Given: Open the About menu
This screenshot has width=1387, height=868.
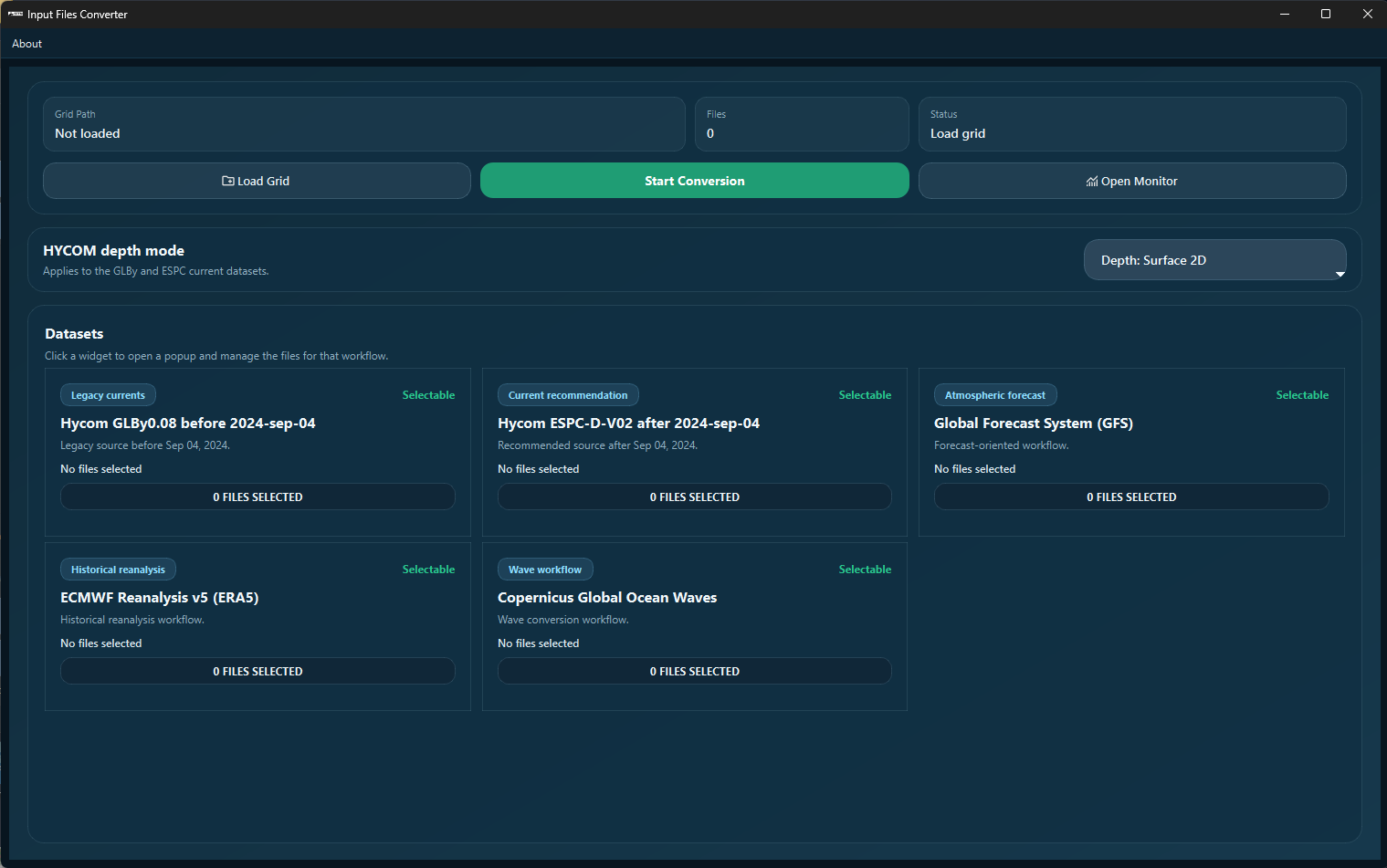Looking at the screenshot, I should pyautogui.click(x=26, y=44).
